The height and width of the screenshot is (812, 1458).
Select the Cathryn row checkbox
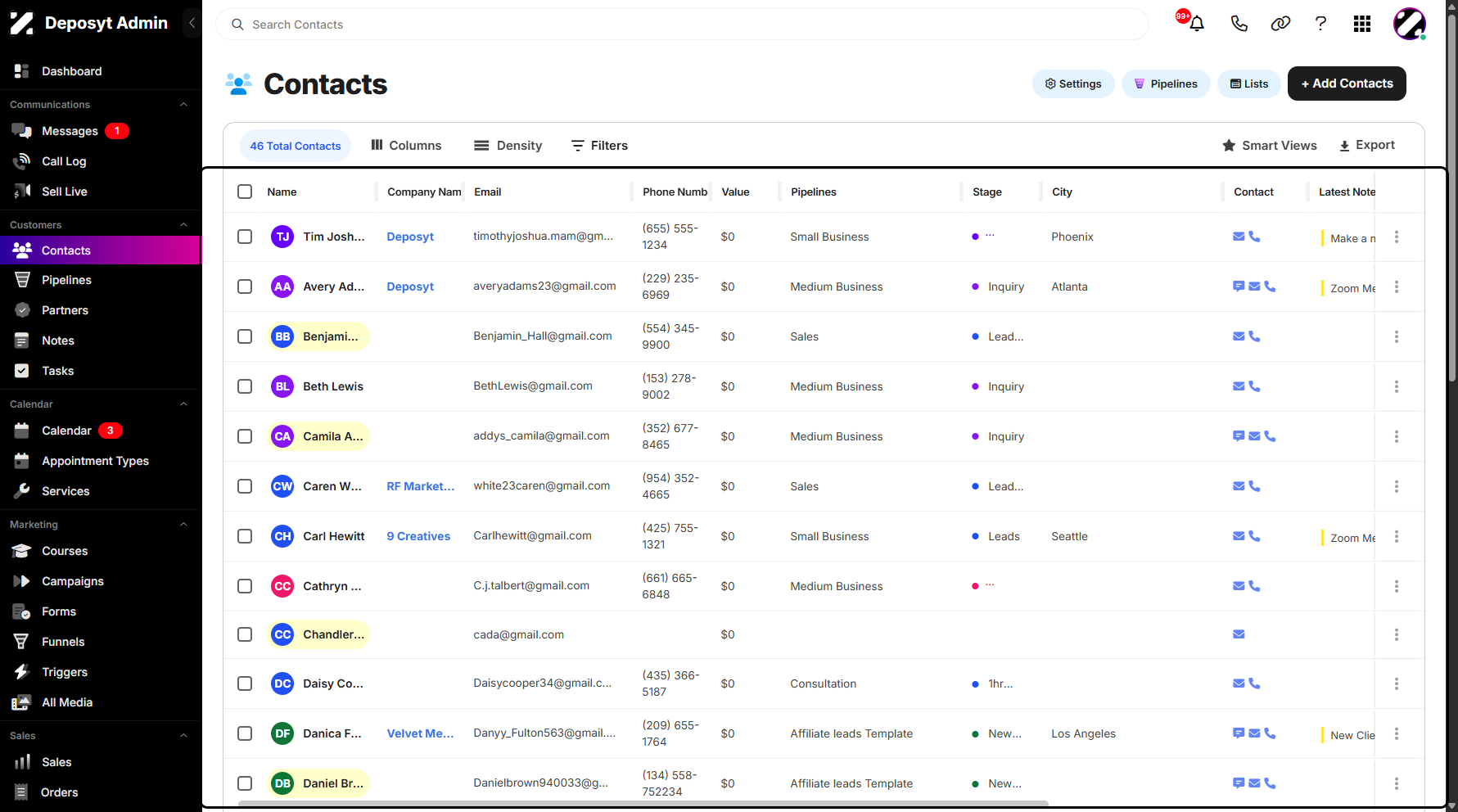tap(245, 586)
